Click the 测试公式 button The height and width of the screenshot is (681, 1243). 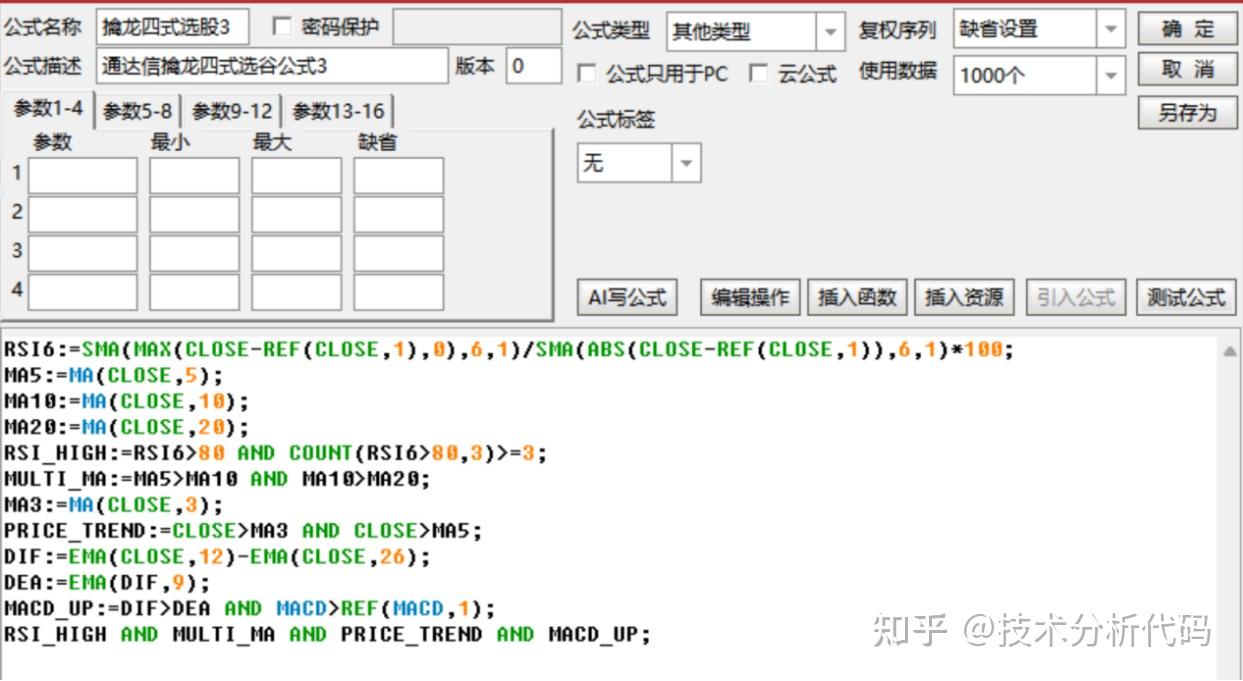(1186, 297)
